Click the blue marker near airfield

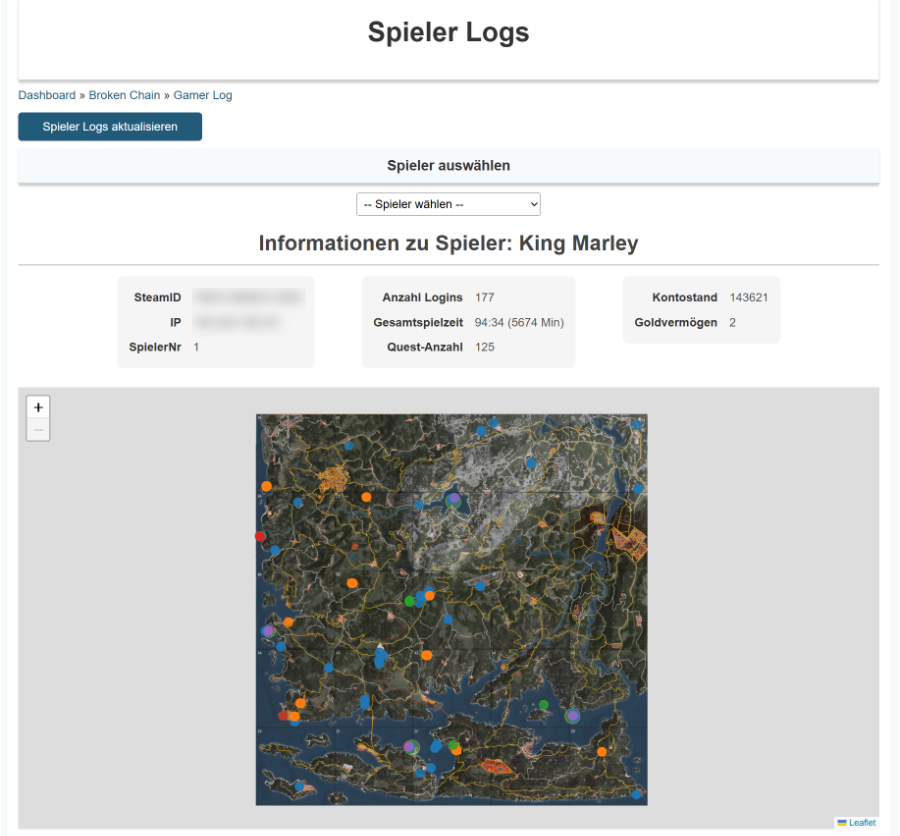tap(480, 586)
